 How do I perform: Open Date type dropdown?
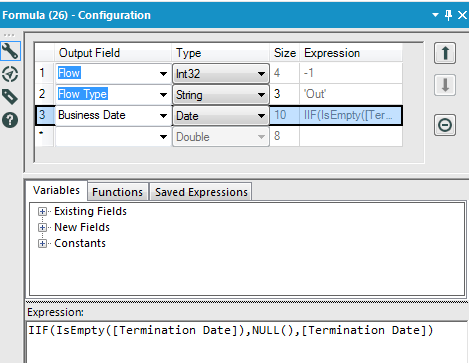221,116
